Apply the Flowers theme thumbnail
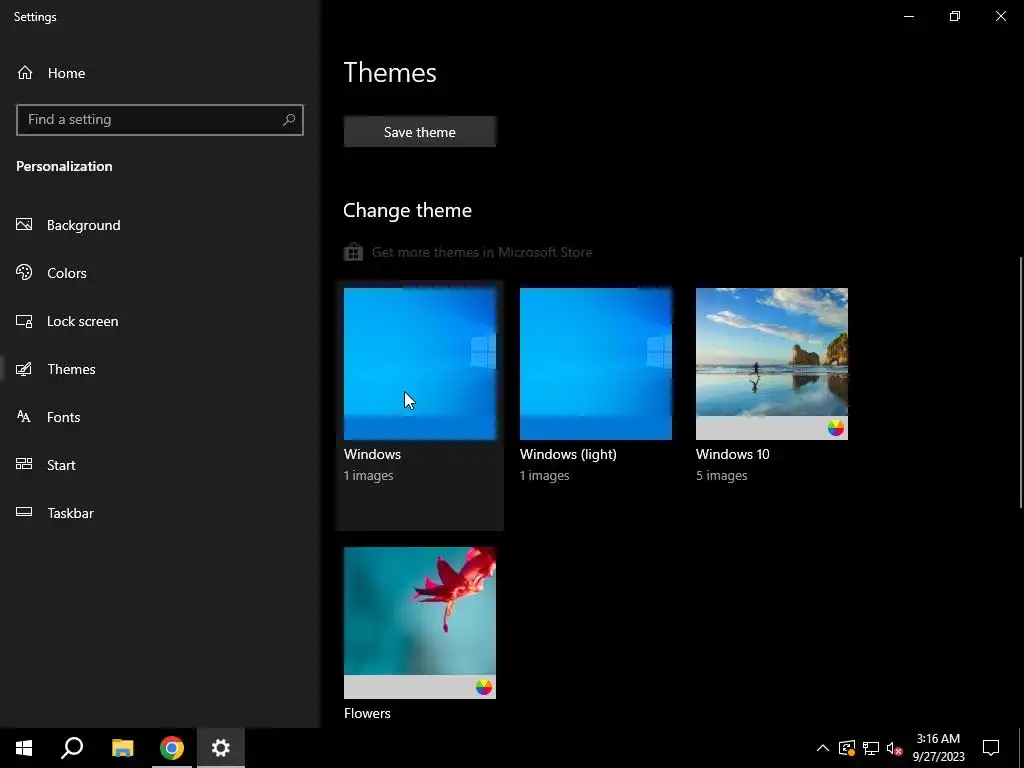Viewport: 1024px width, 768px height. pos(420,623)
